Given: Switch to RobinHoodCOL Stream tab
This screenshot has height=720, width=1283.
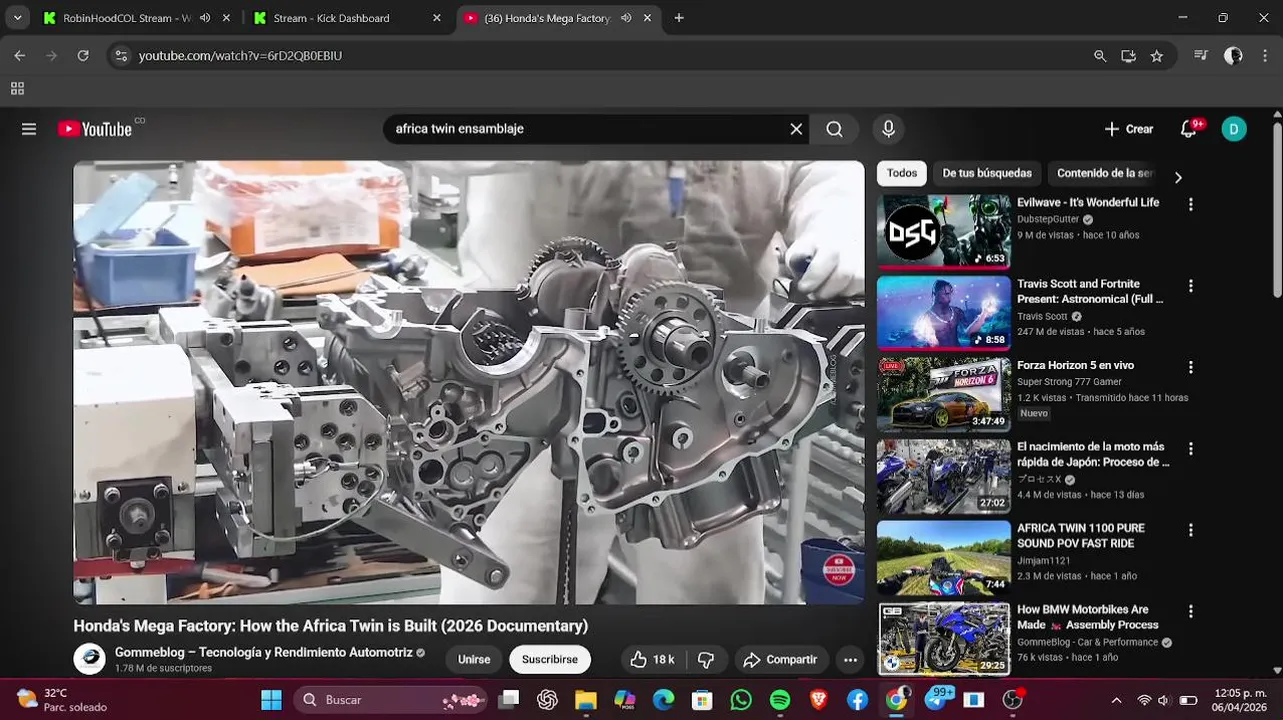Looking at the screenshot, I should coord(125,18).
